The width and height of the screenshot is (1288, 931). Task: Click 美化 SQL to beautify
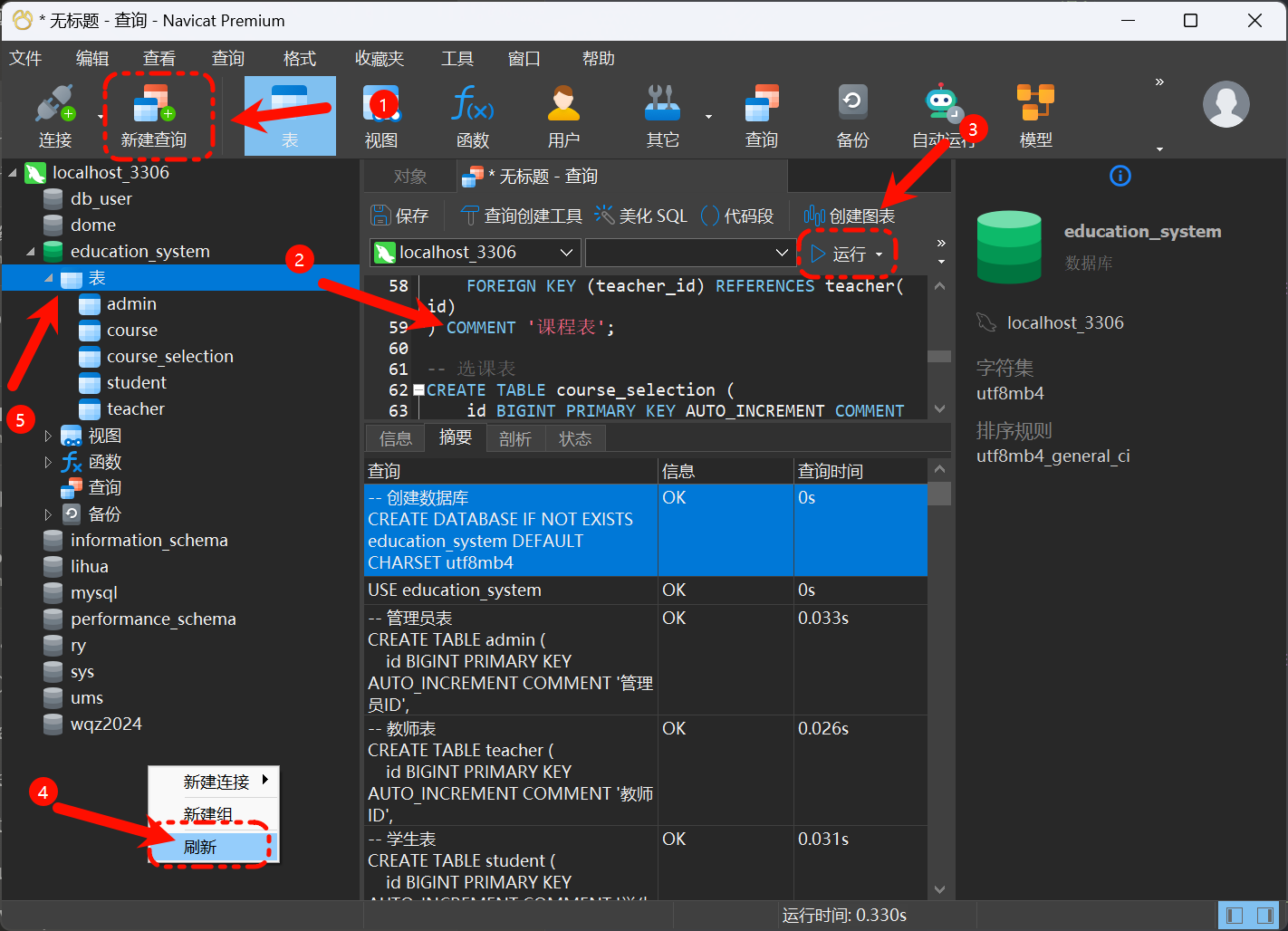pos(640,216)
